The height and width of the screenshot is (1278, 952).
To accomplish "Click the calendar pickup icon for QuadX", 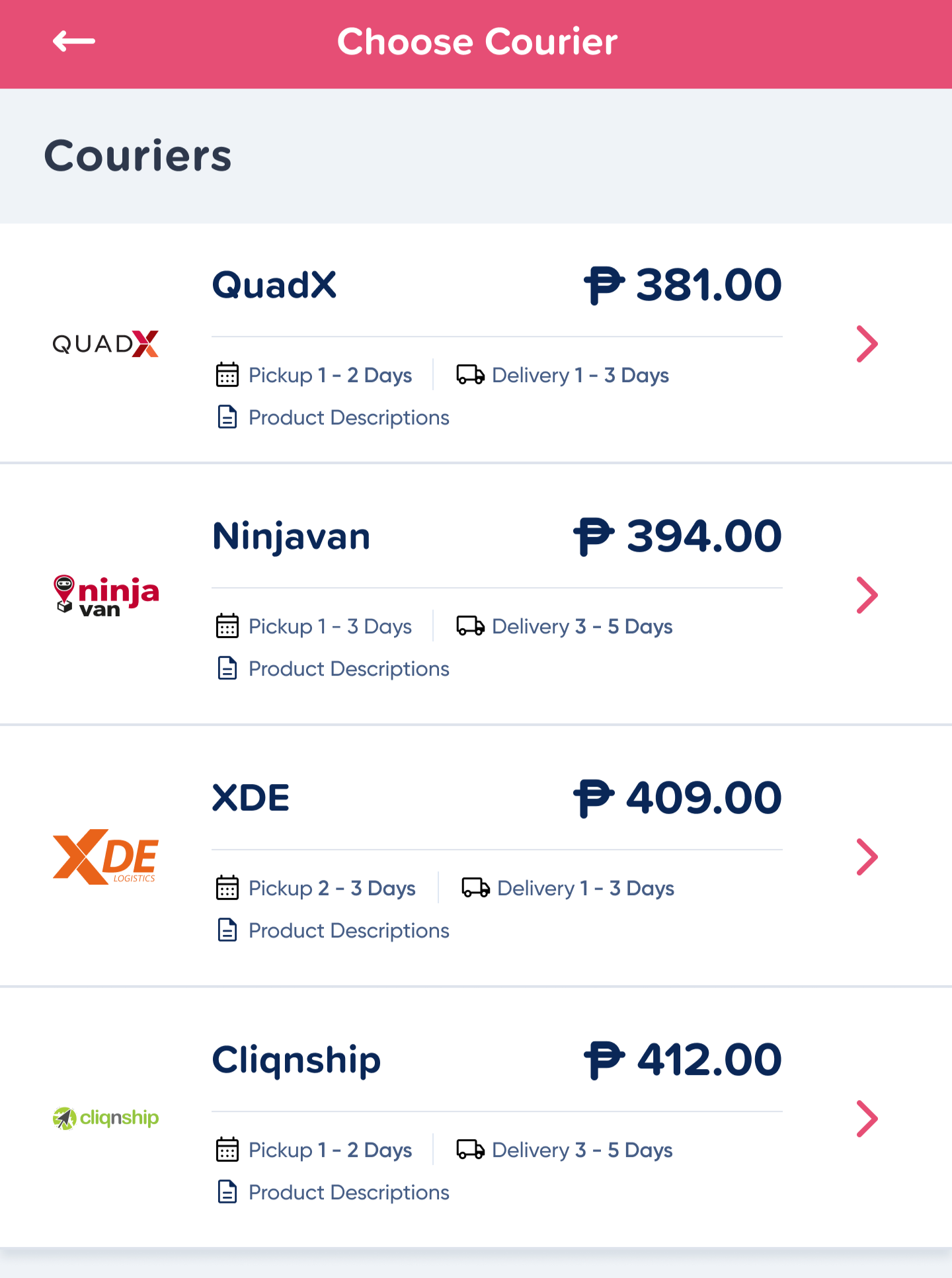I will click(x=227, y=374).
